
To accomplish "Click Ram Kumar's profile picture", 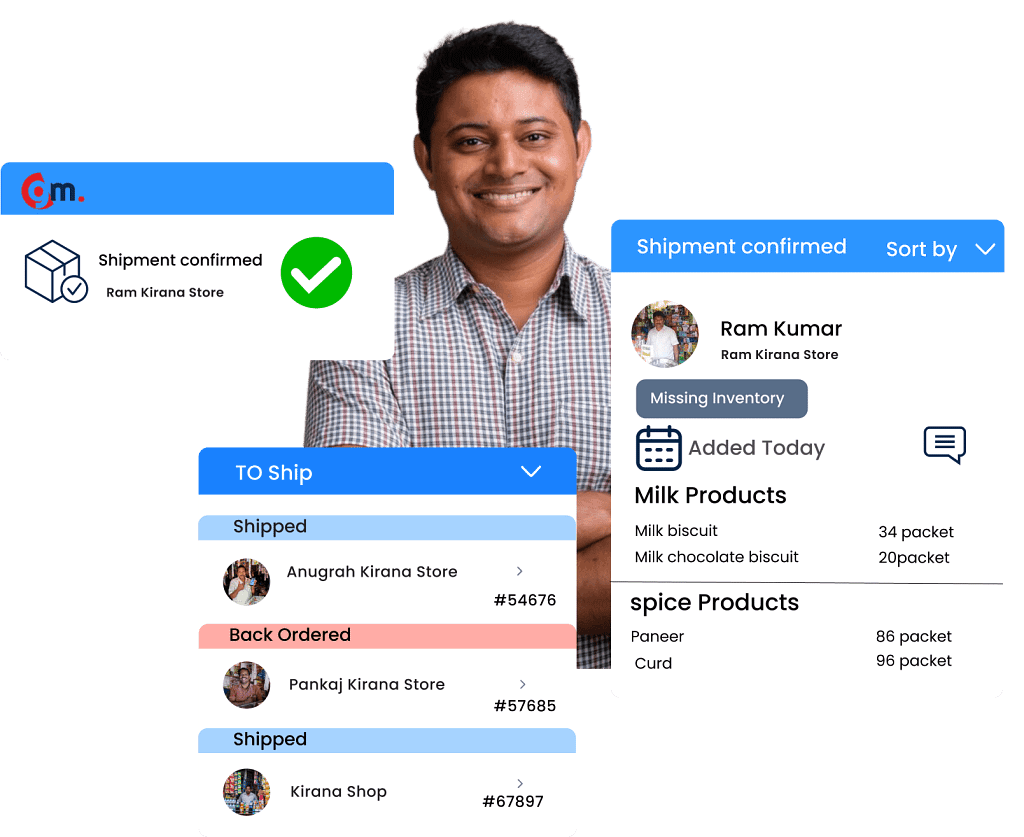I will [665, 333].
